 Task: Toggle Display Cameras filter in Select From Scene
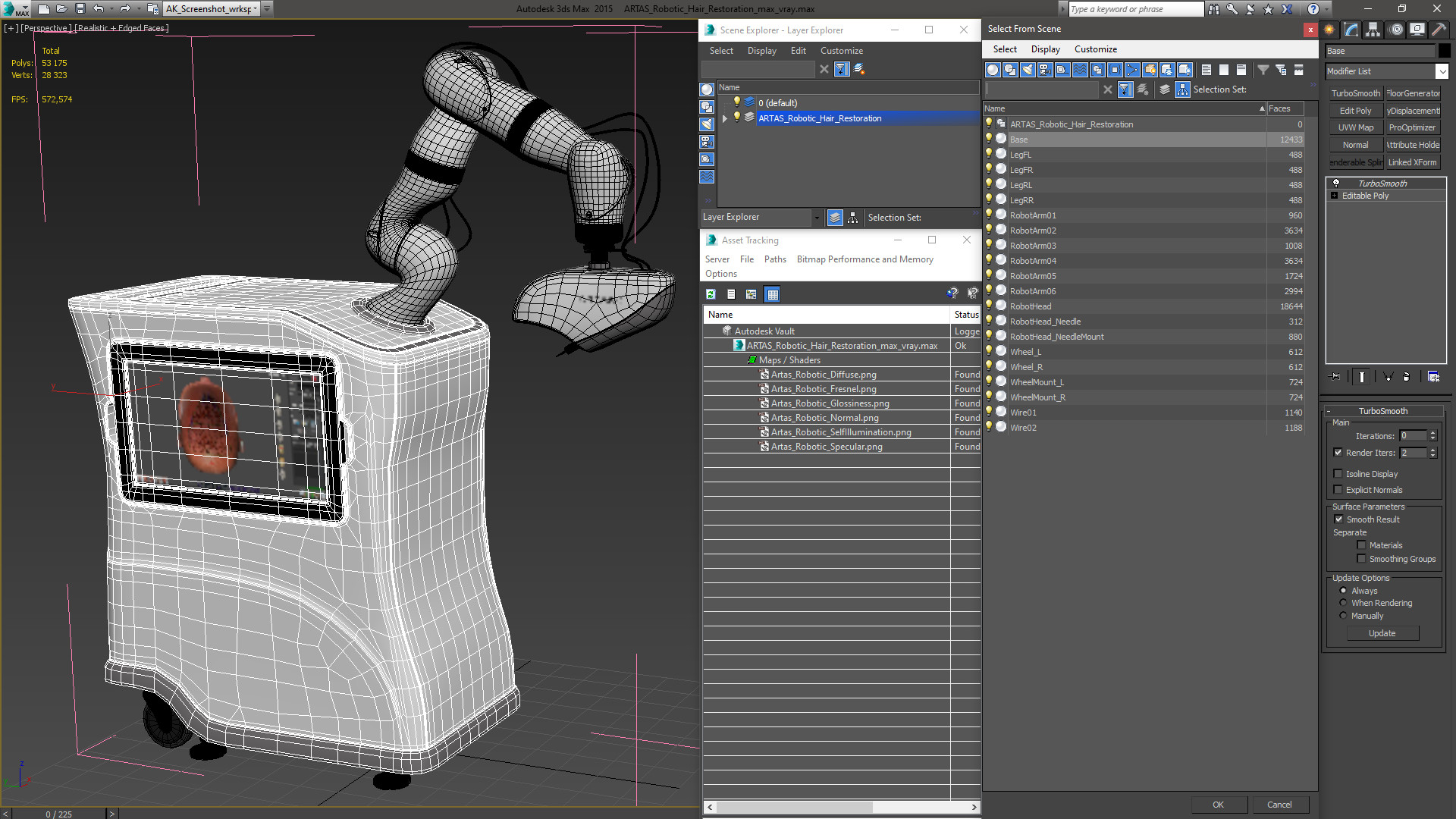point(1044,70)
